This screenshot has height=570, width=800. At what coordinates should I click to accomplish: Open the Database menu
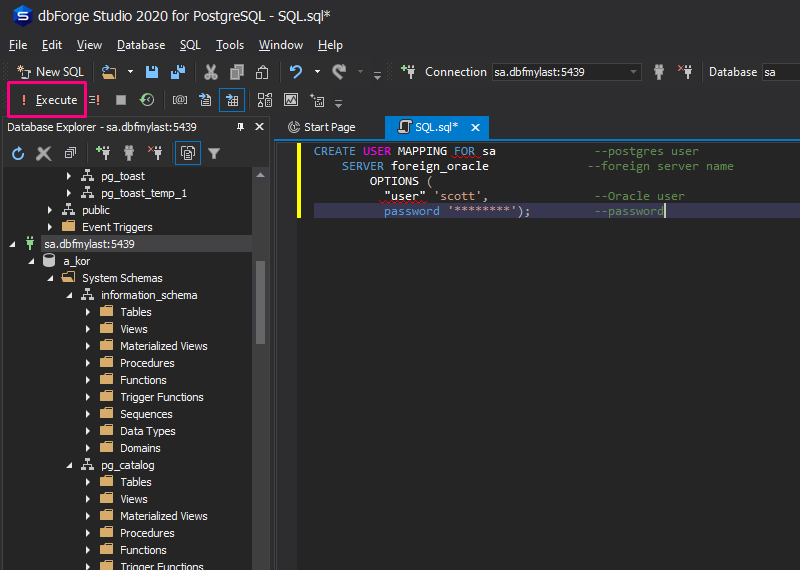point(141,45)
